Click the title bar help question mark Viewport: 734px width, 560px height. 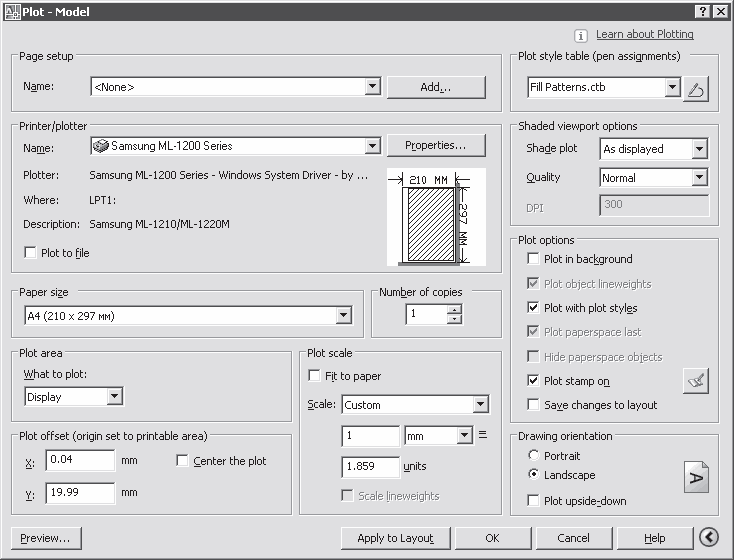pos(703,10)
